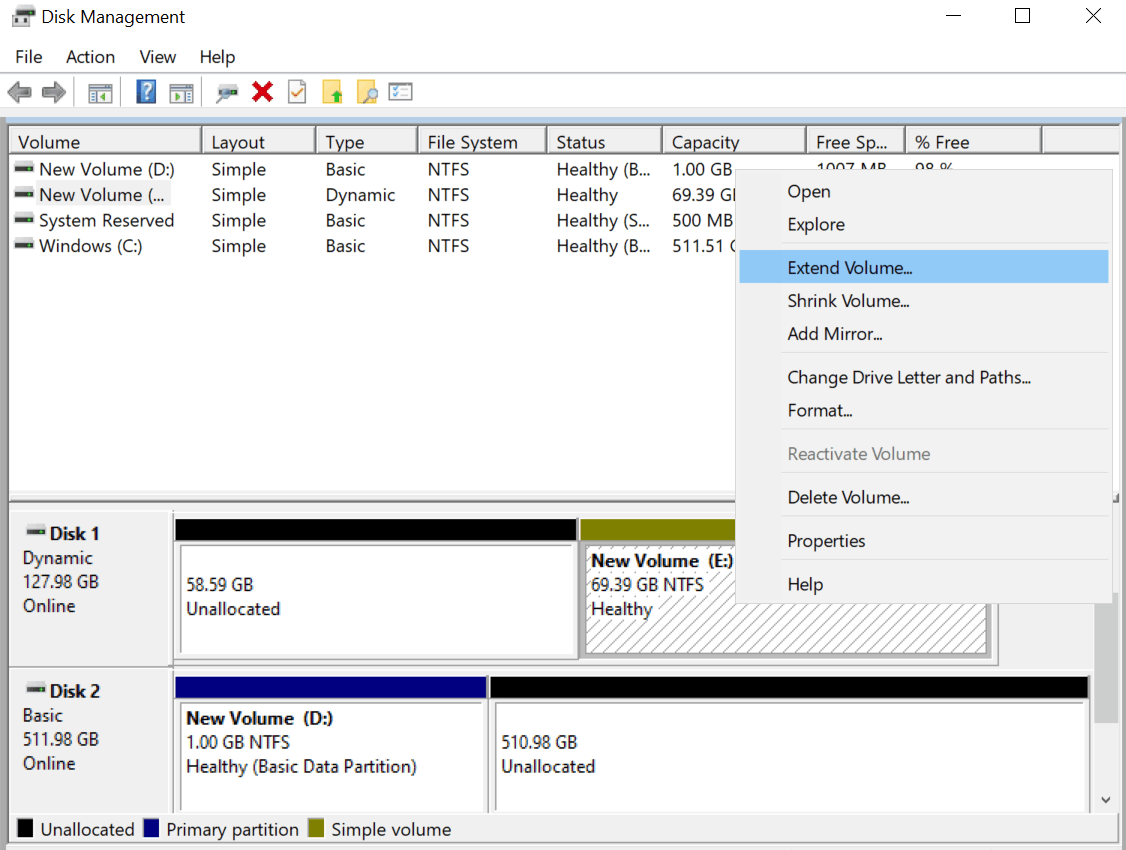Image resolution: width=1126 pixels, height=850 pixels.
Task: Open the View menu
Action: click(157, 57)
